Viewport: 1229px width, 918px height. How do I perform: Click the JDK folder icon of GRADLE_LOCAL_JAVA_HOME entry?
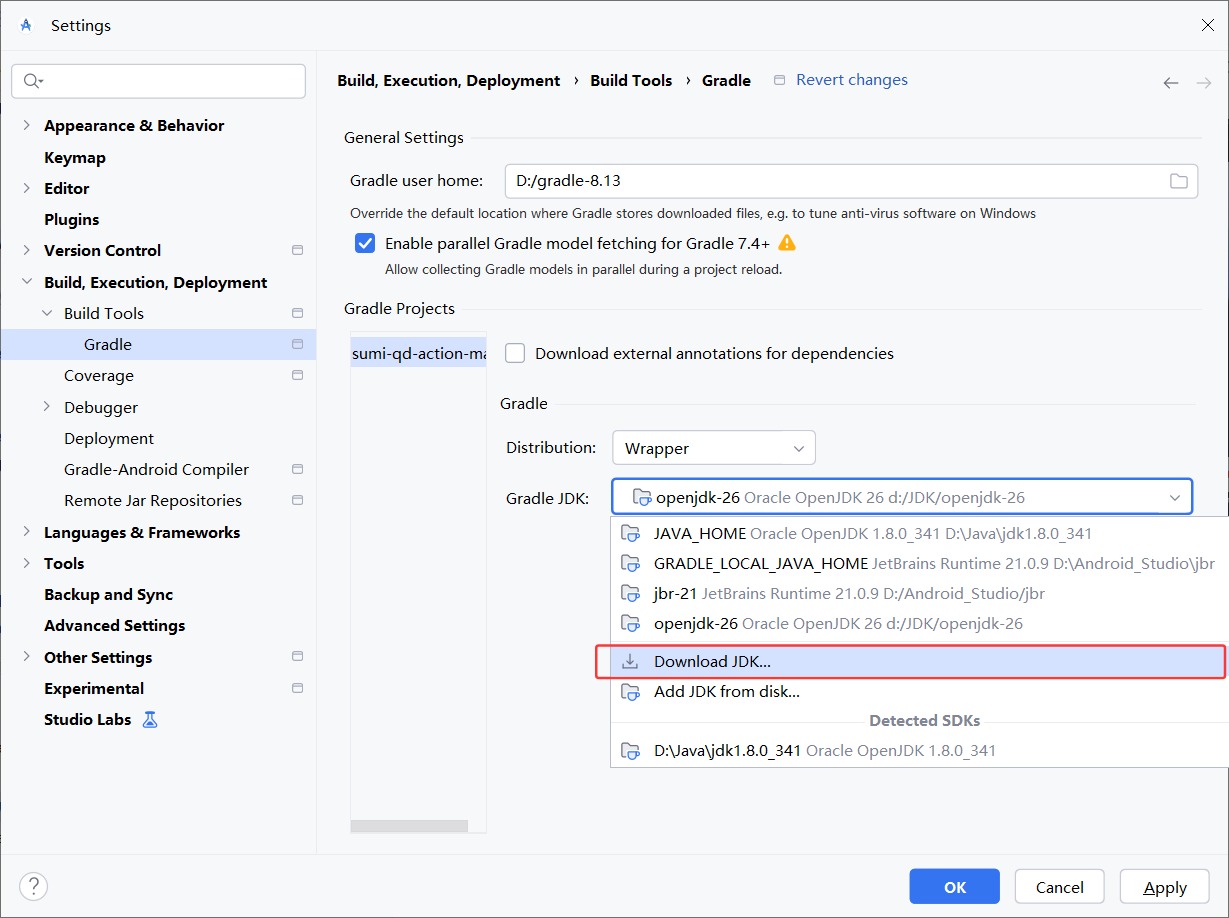pos(630,563)
